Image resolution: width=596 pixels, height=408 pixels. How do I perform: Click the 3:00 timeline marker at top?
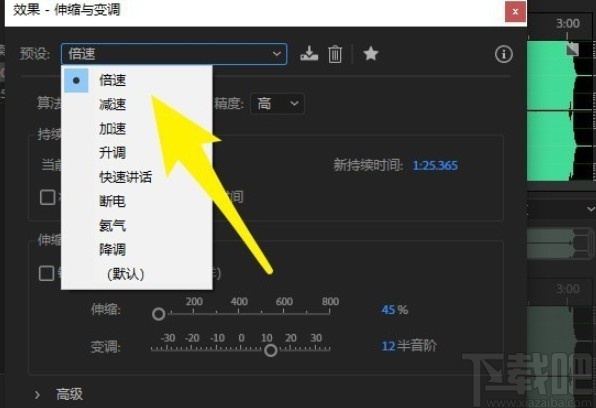568,24
